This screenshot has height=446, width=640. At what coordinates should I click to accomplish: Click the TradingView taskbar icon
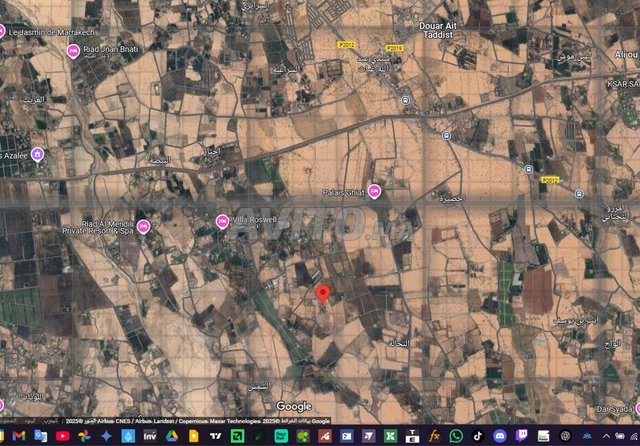[215, 436]
